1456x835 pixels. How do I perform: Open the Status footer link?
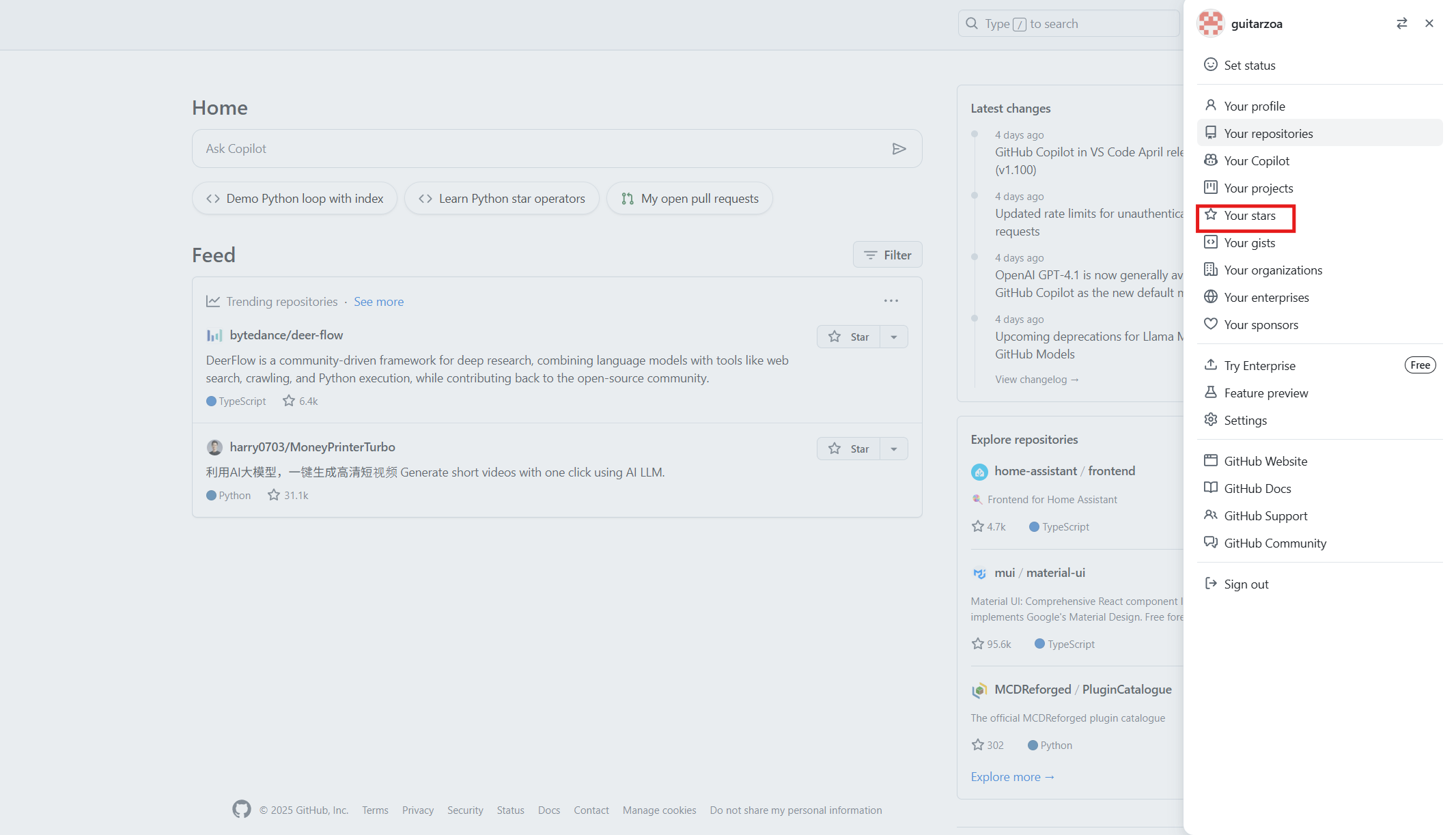(510, 810)
